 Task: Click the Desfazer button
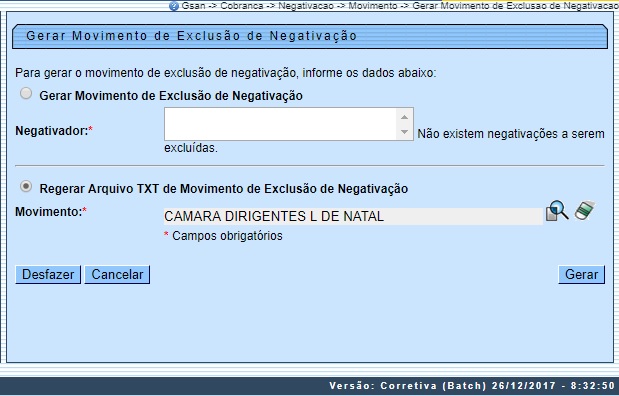point(48,274)
